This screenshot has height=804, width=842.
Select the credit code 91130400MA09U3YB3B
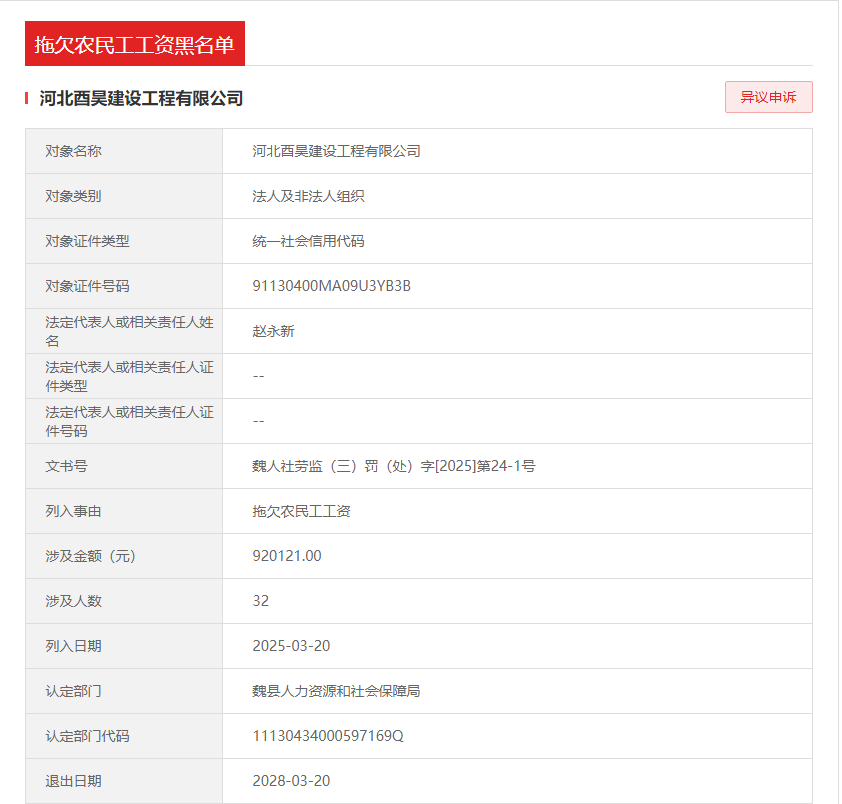point(331,286)
